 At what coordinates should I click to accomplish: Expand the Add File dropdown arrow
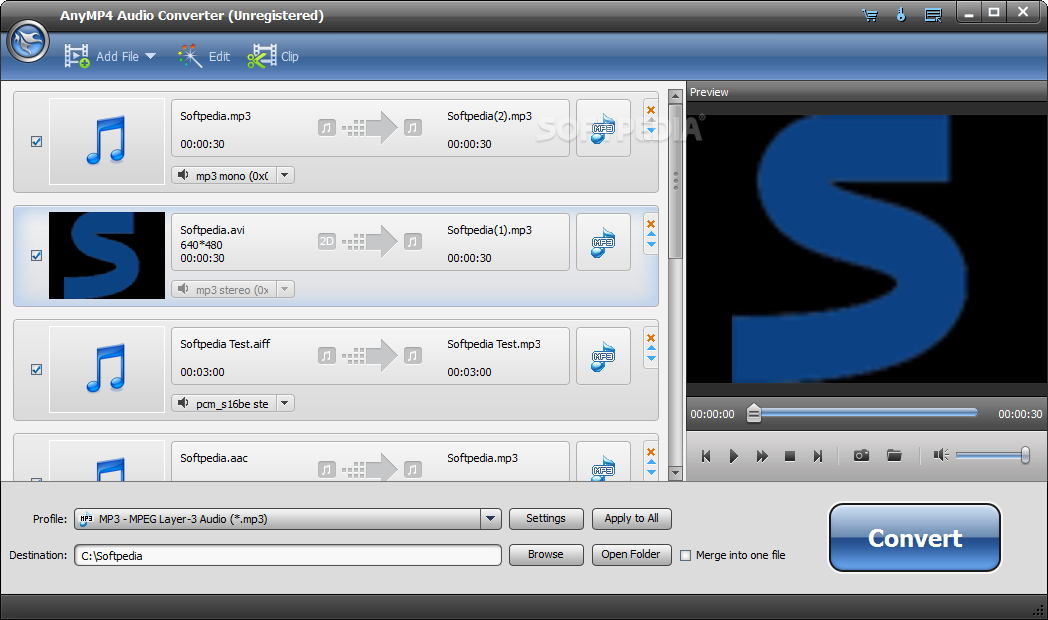point(150,56)
